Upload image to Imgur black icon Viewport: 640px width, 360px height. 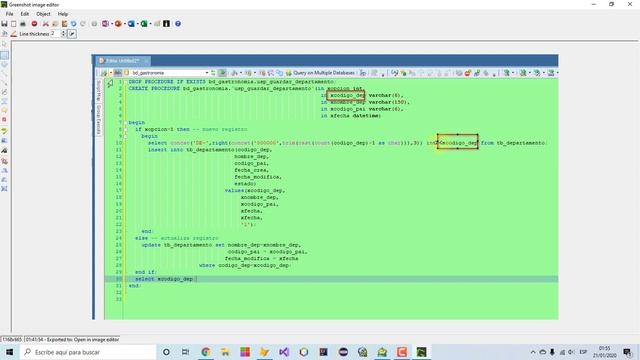(167, 24)
